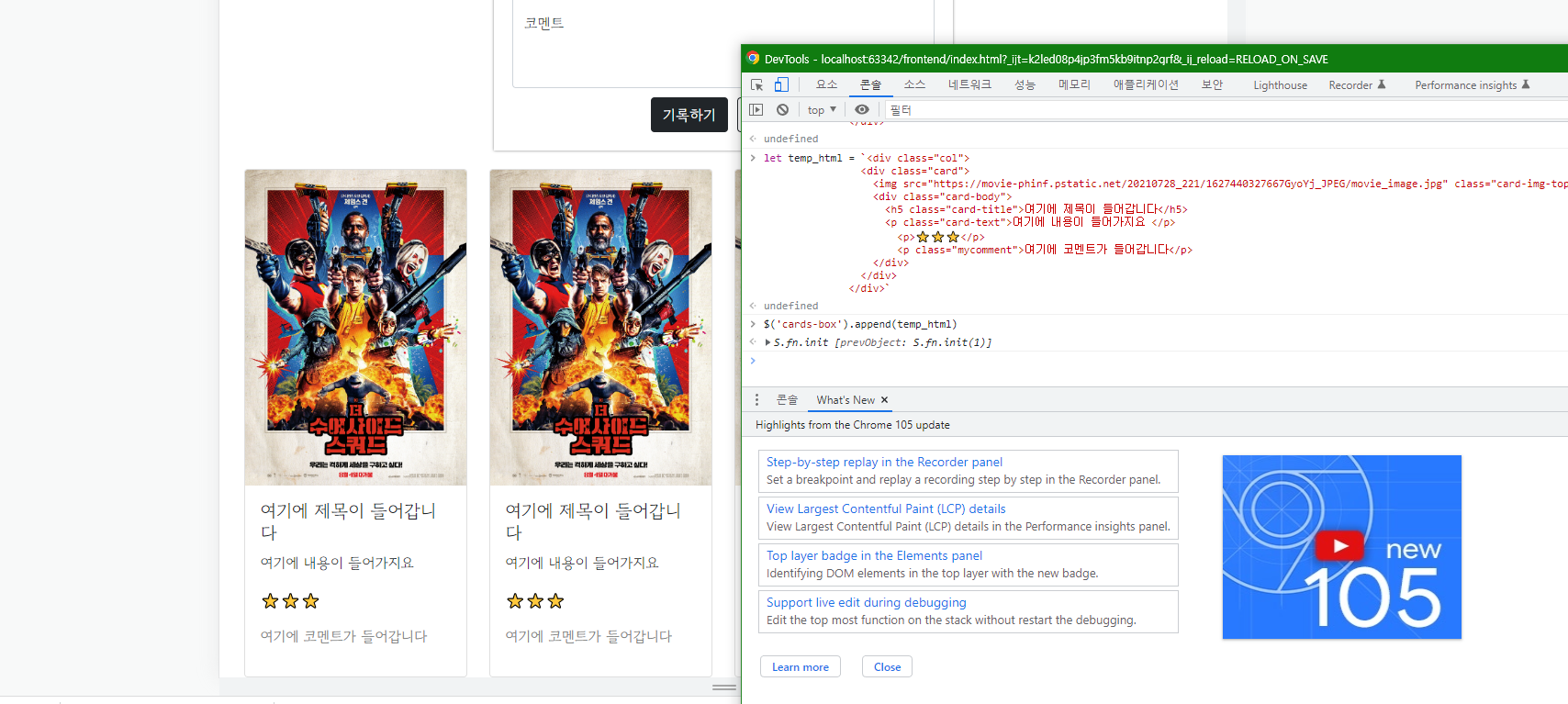Click the second card's 내용 text
This screenshot has width=1568, height=704.
click(x=582, y=563)
